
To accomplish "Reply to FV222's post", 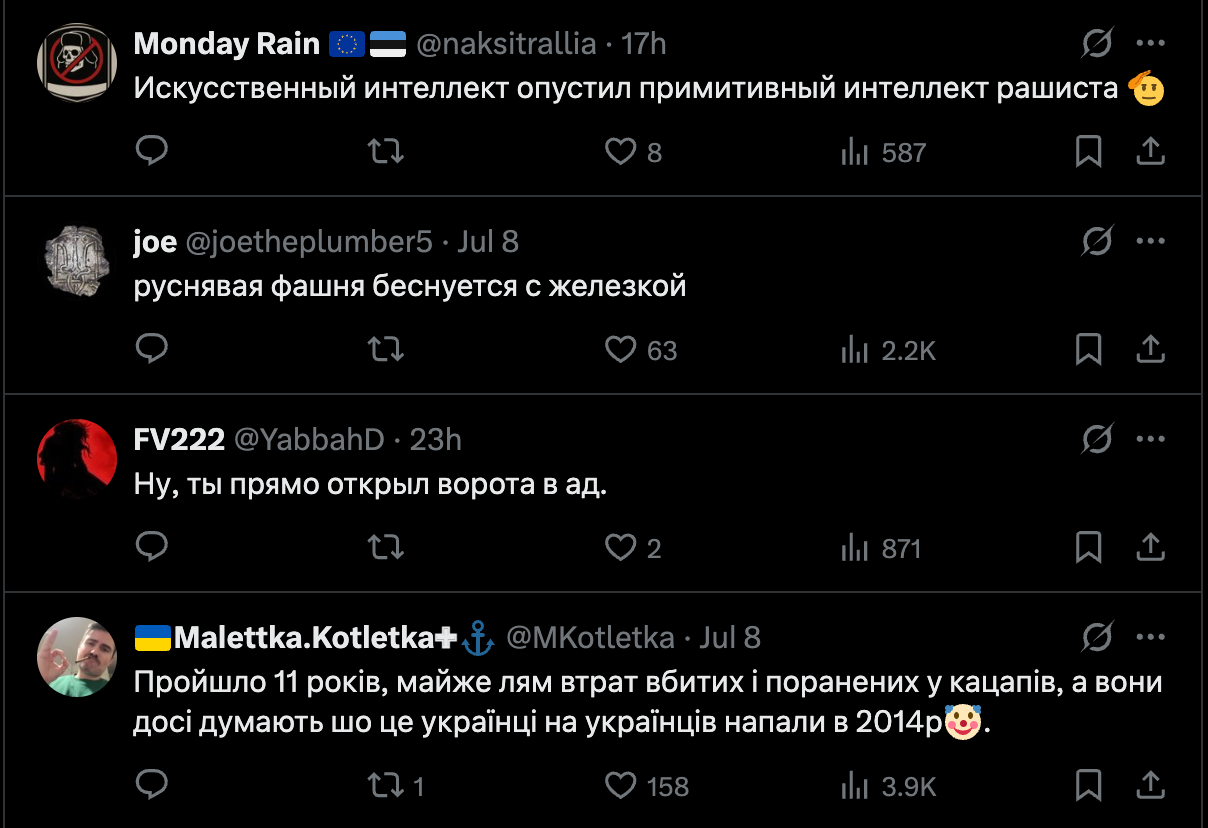I will (151, 548).
